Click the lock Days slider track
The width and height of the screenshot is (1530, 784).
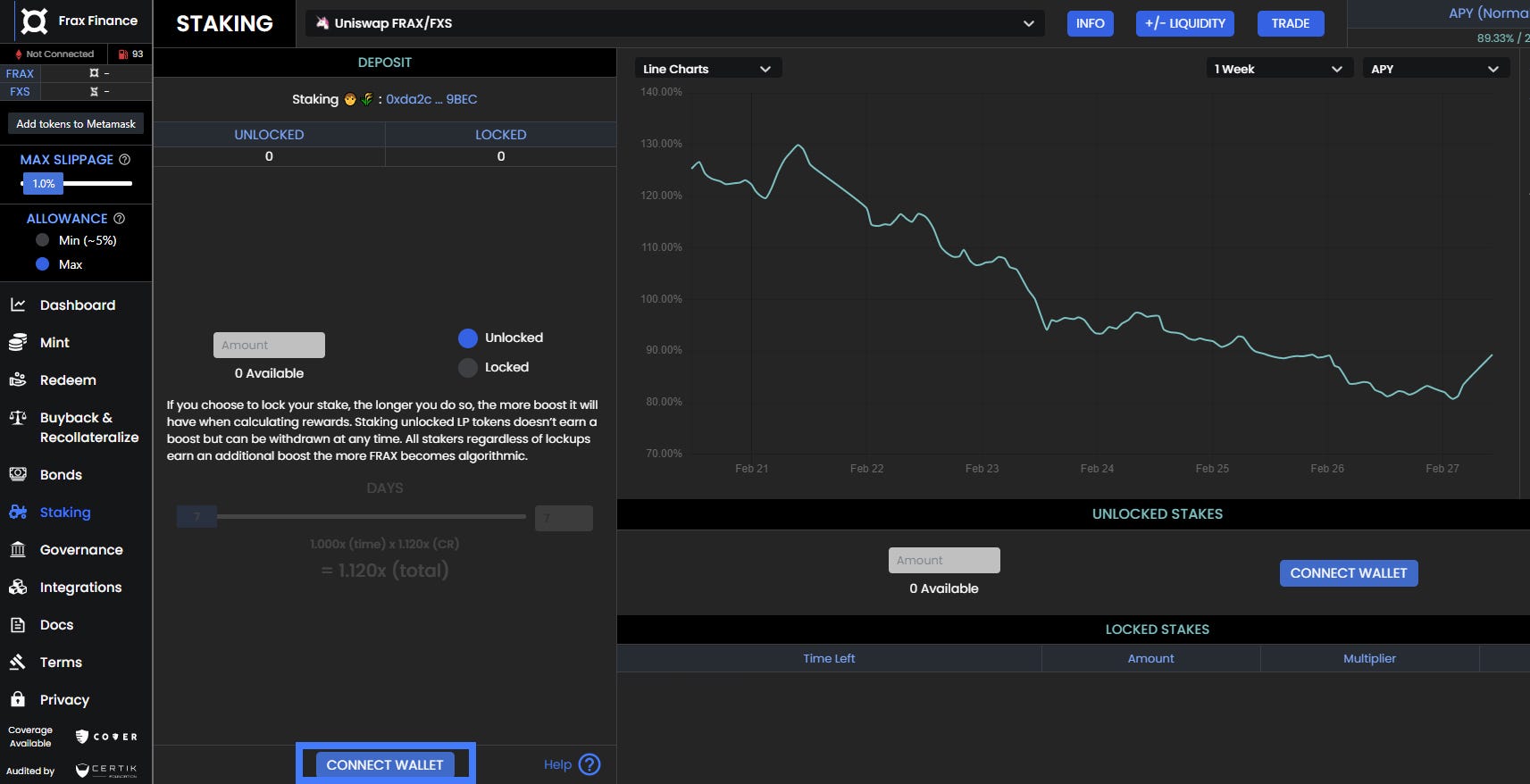coord(371,516)
